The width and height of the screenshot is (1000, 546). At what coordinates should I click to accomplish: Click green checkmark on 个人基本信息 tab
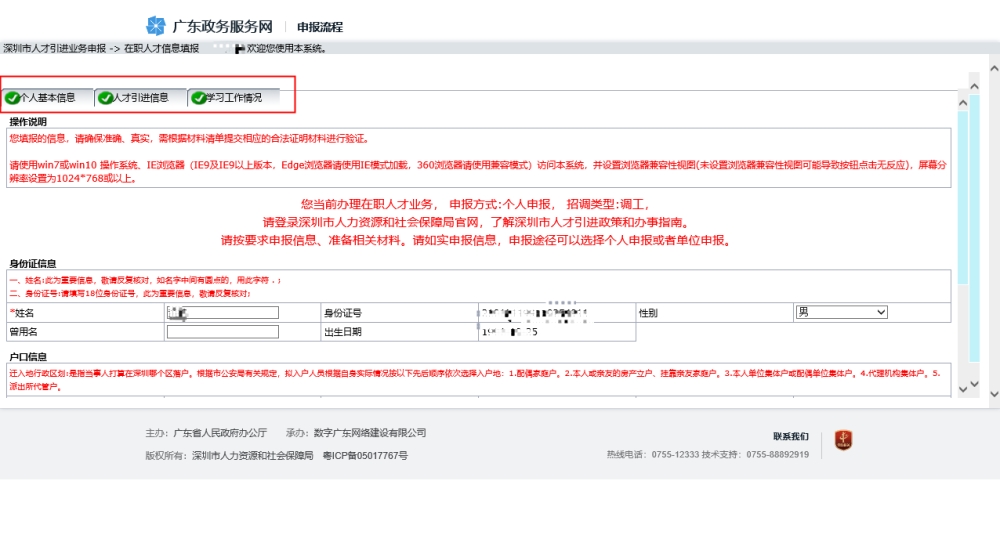12,98
